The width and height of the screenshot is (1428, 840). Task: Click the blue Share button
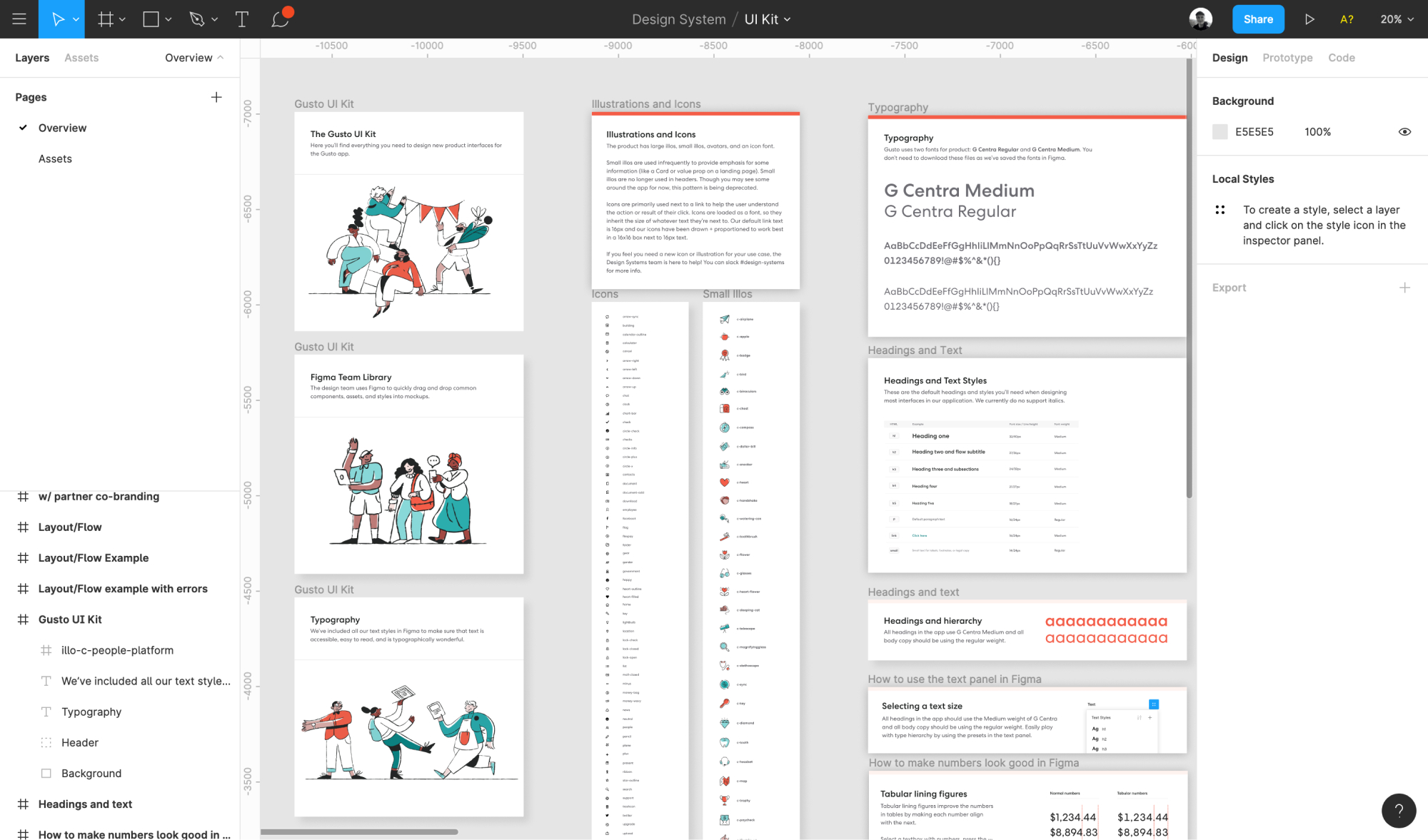point(1257,19)
